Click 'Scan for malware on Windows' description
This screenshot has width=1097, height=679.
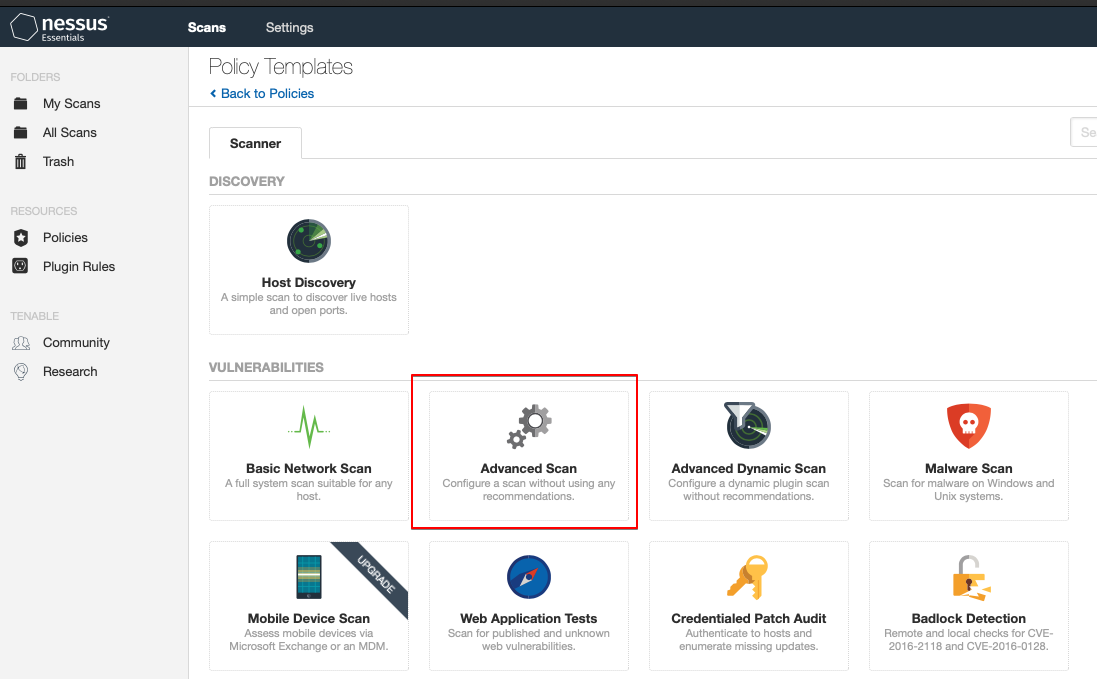[x=968, y=489]
